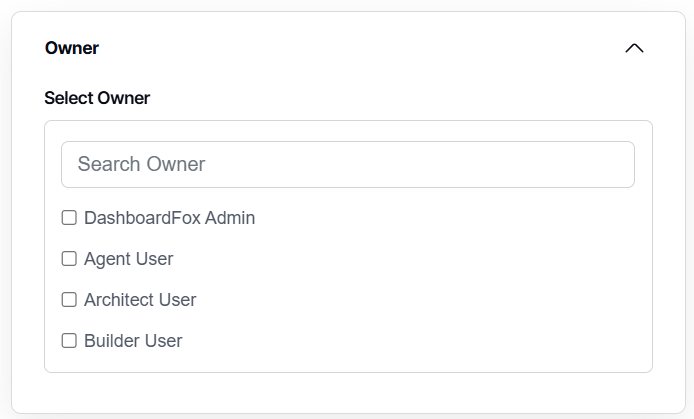The width and height of the screenshot is (694, 419).
Task: Enable the Architect User checkbox
Action: pos(69,299)
